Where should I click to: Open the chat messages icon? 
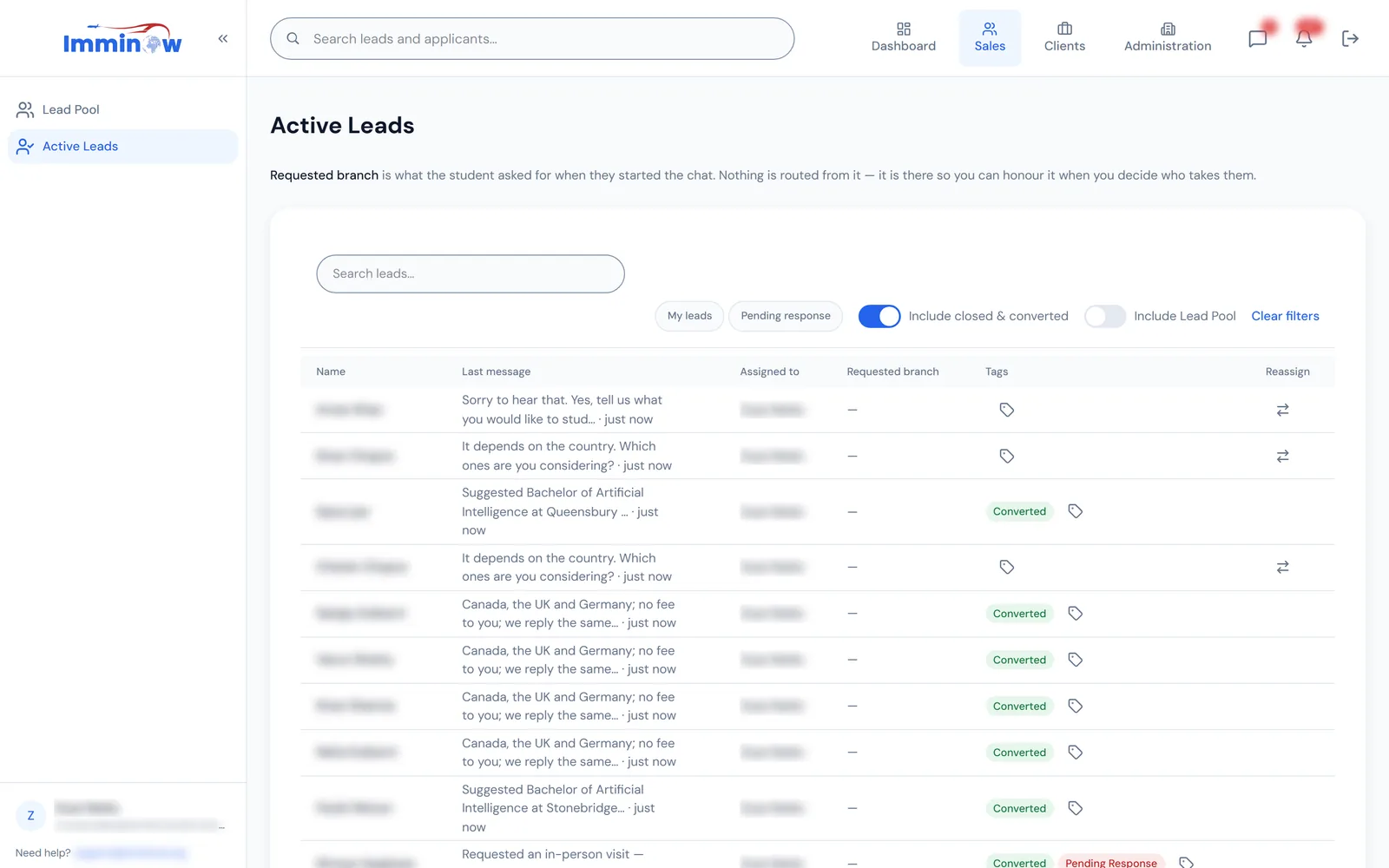1257,38
